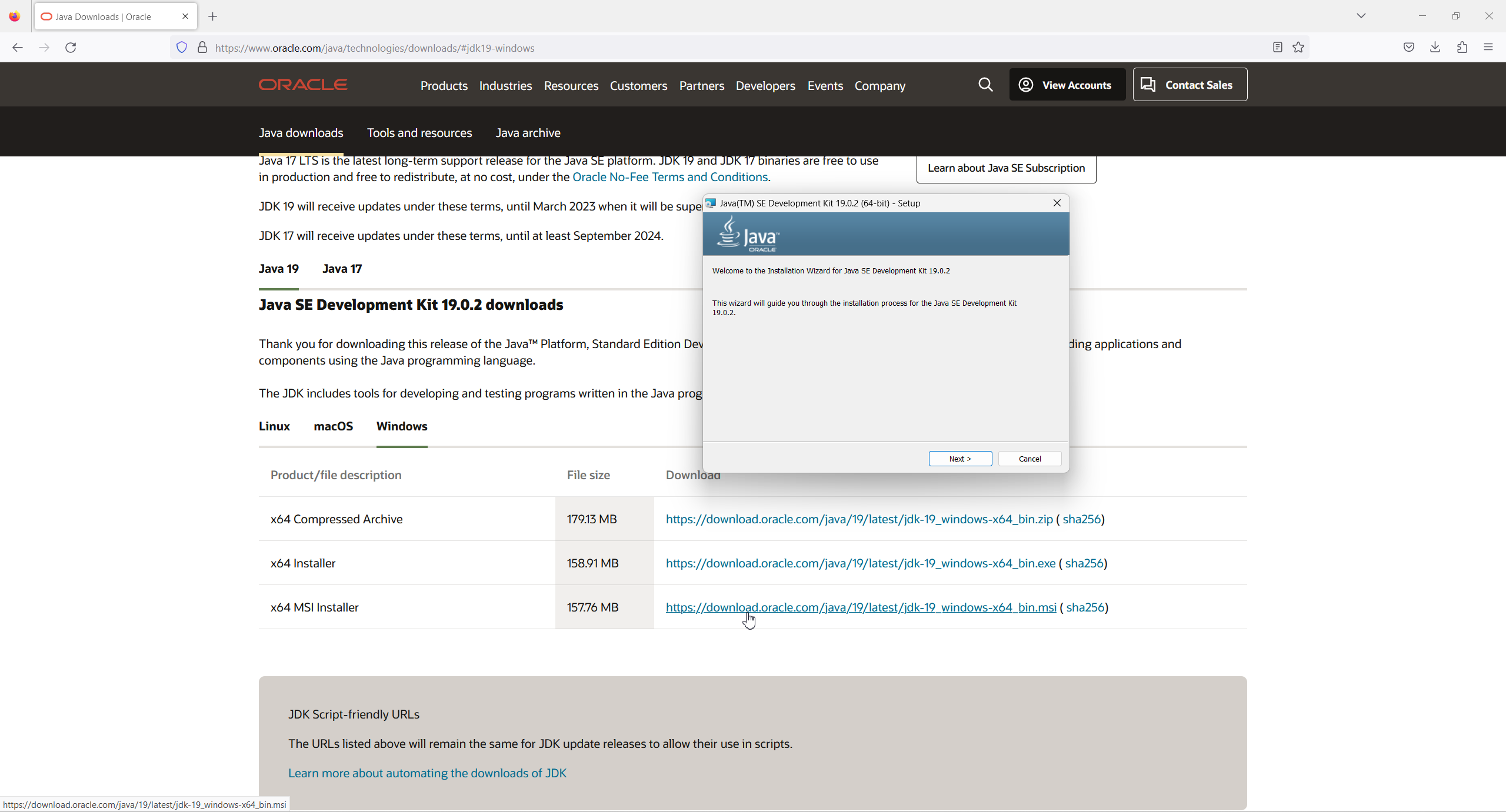1506x812 pixels.
Task: Open the extensions puzzle-piece icon
Action: [1462, 48]
